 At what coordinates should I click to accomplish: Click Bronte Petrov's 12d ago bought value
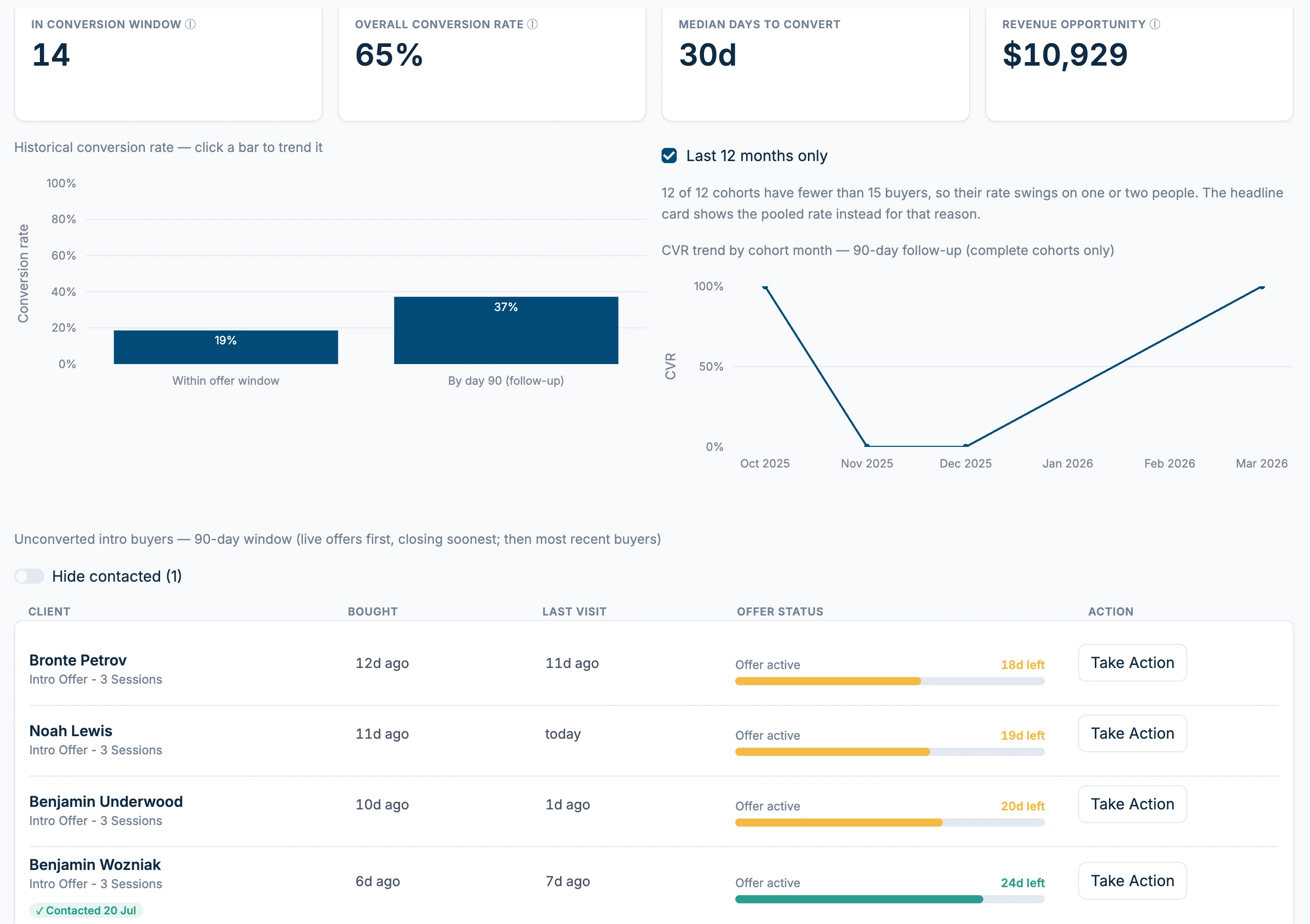[x=382, y=663]
